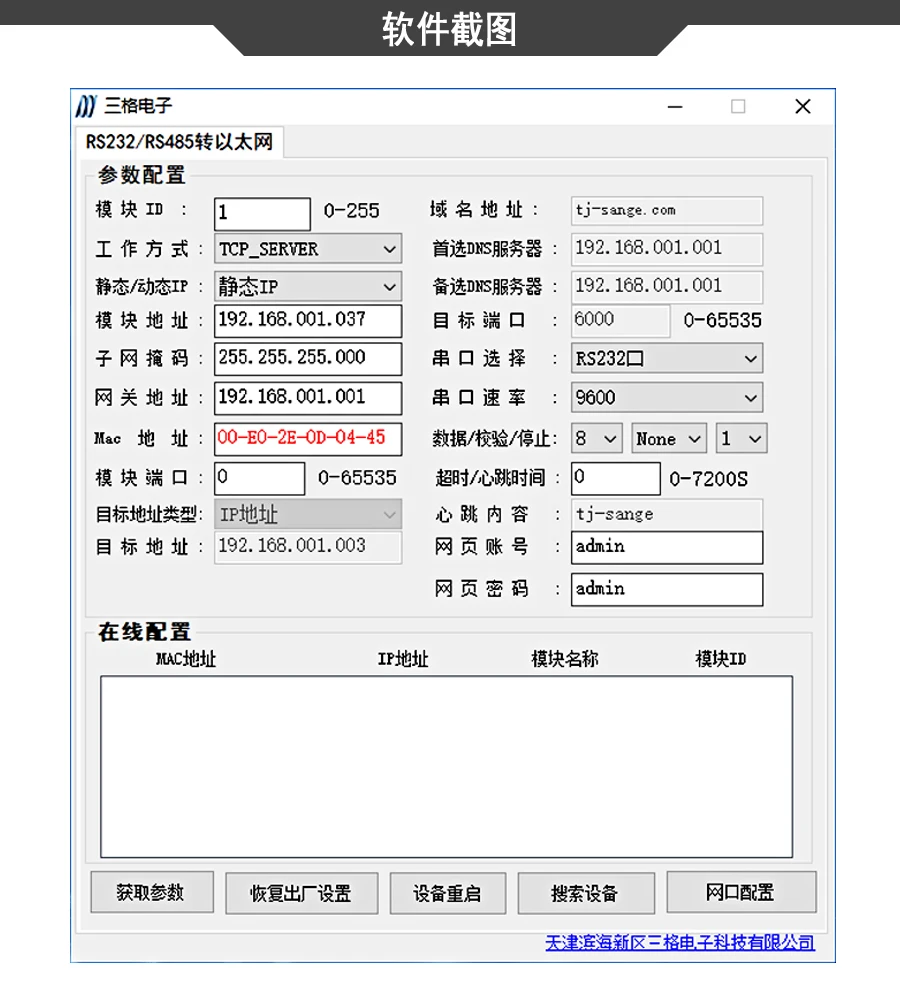The width and height of the screenshot is (900, 1000).
Task: Focus the 网页账号 admin field
Action: click(x=667, y=548)
